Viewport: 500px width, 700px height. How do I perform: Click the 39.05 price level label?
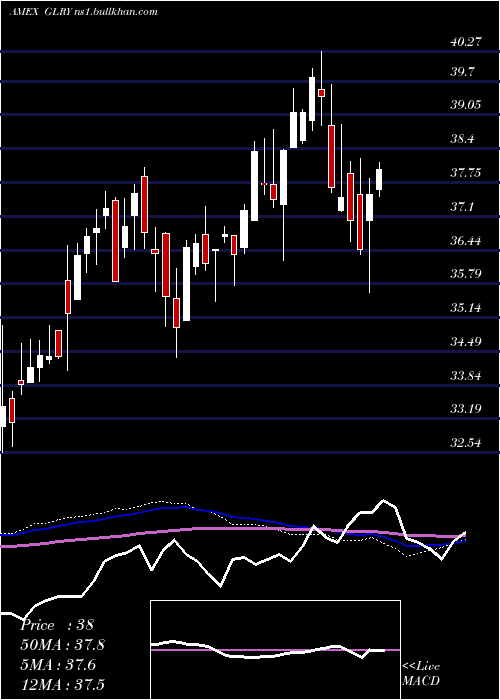pos(467,105)
